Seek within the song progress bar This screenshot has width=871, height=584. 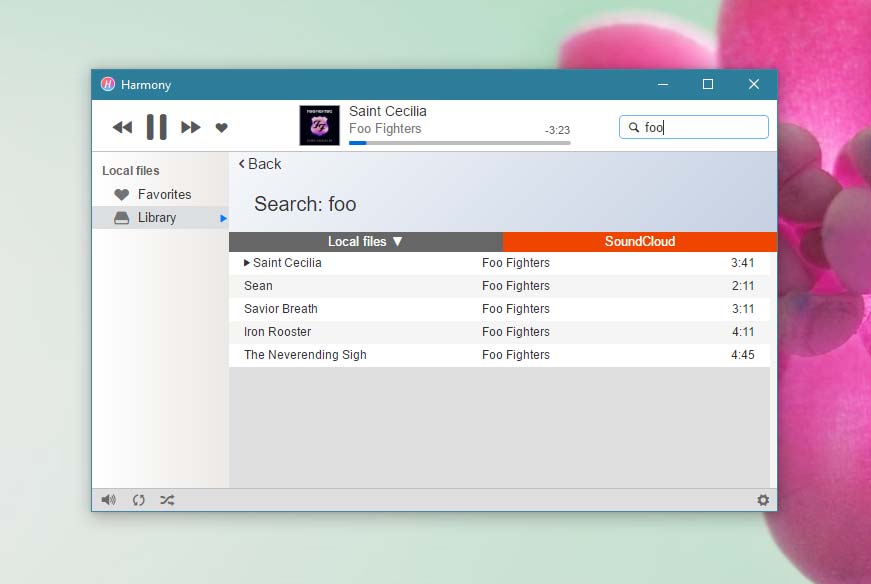click(460, 143)
